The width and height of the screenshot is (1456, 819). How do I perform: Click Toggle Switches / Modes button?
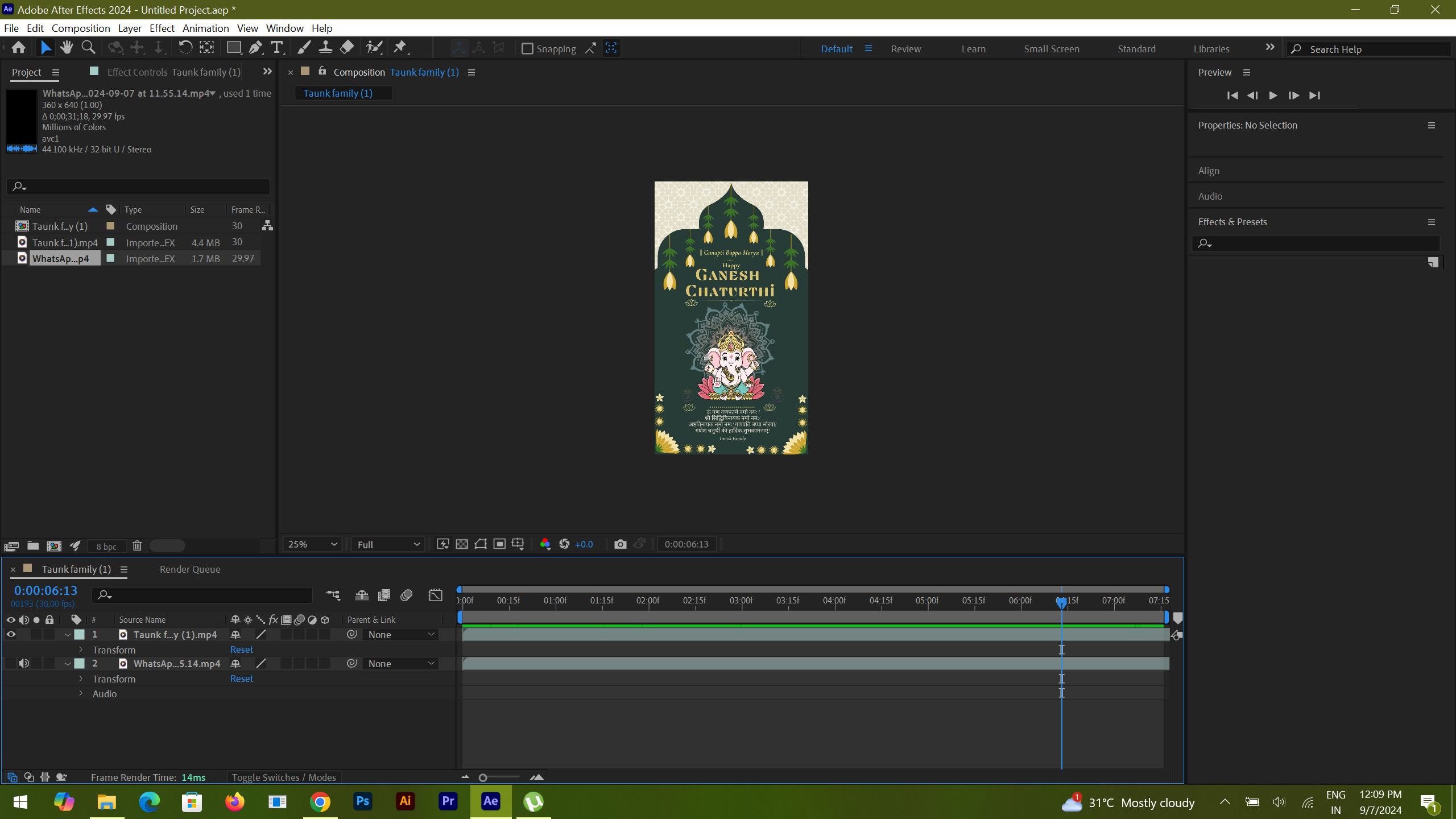click(x=284, y=777)
